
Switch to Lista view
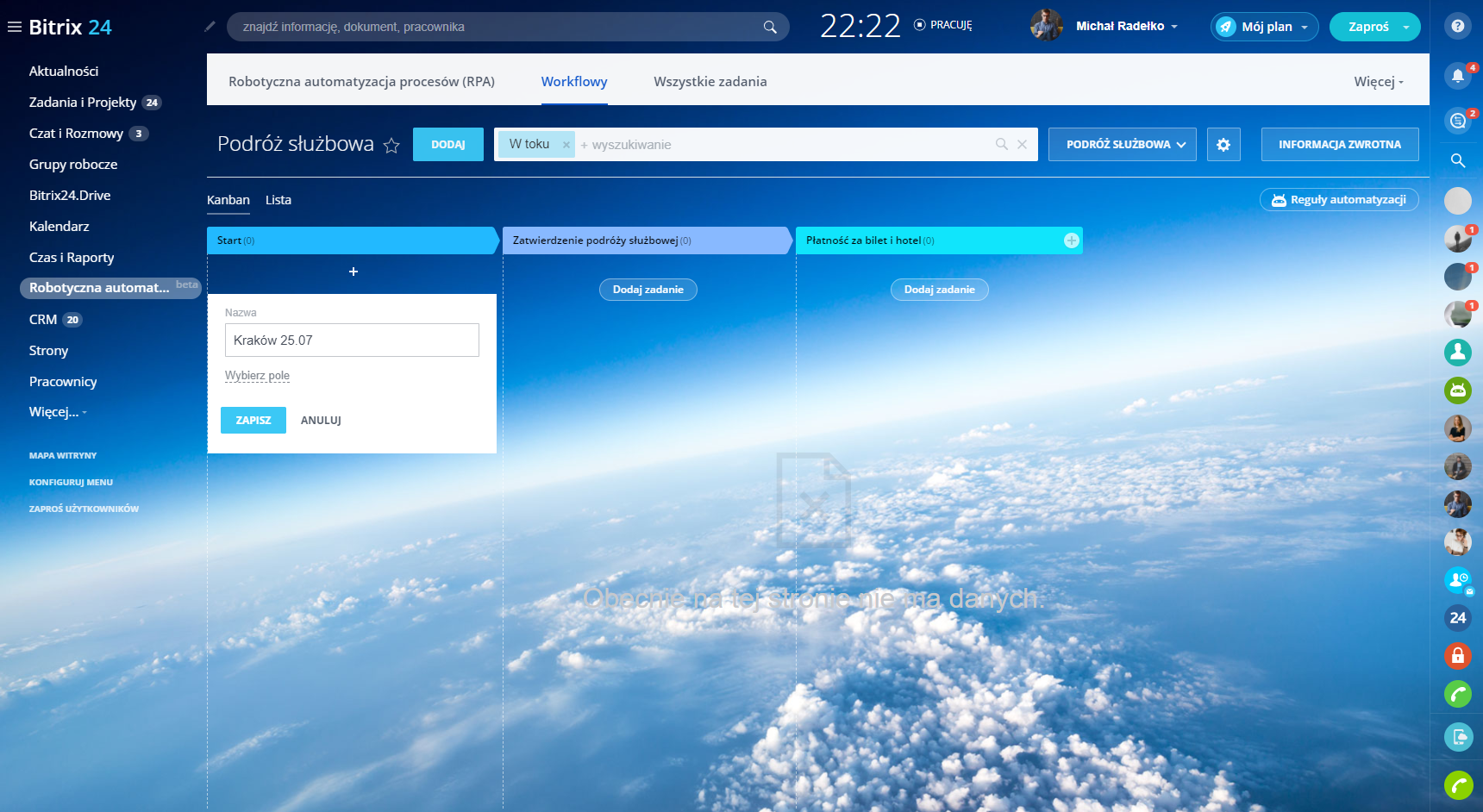pos(278,200)
